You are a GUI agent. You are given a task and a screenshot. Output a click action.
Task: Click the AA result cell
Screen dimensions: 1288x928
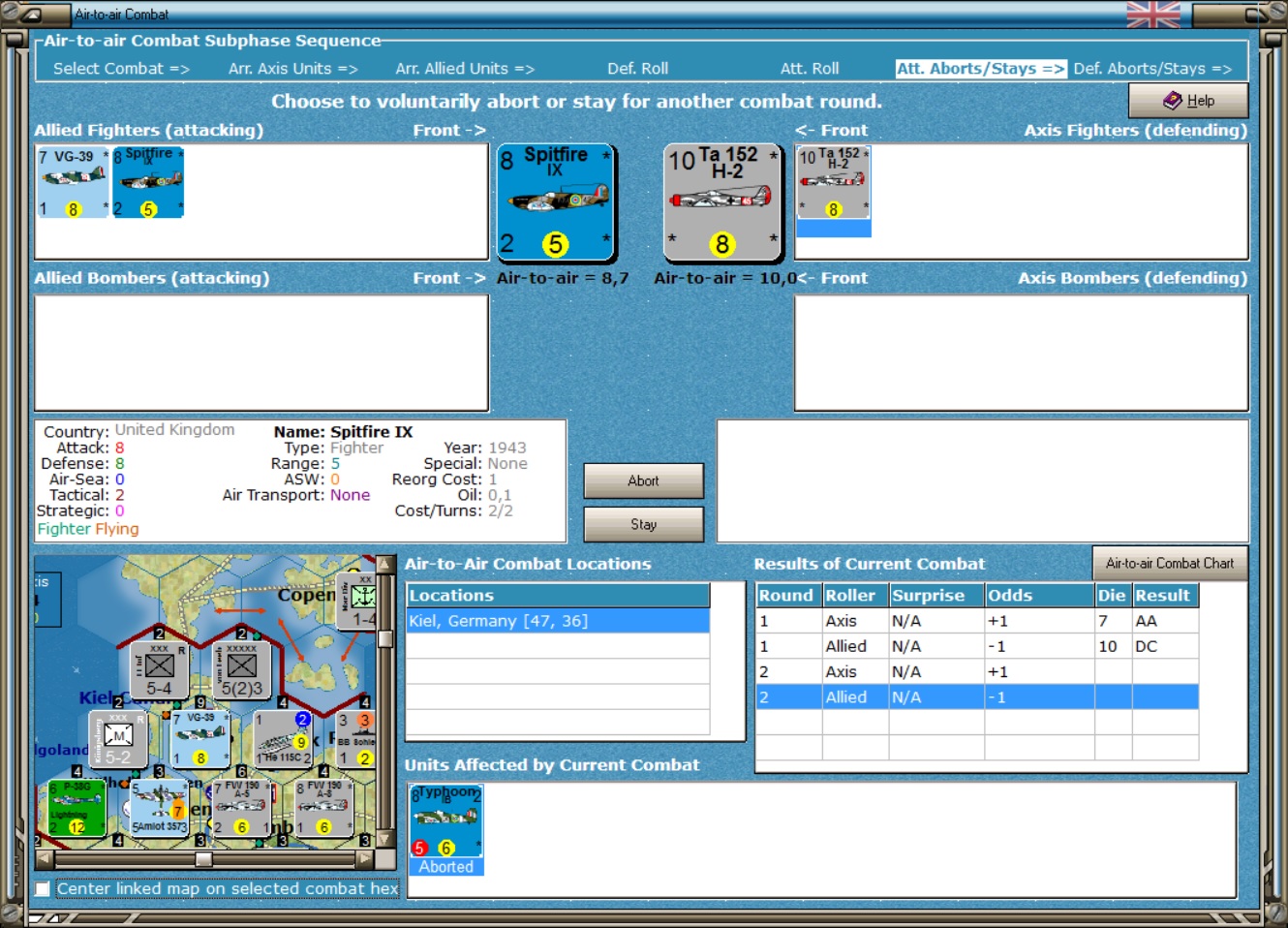click(x=1166, y=621)
